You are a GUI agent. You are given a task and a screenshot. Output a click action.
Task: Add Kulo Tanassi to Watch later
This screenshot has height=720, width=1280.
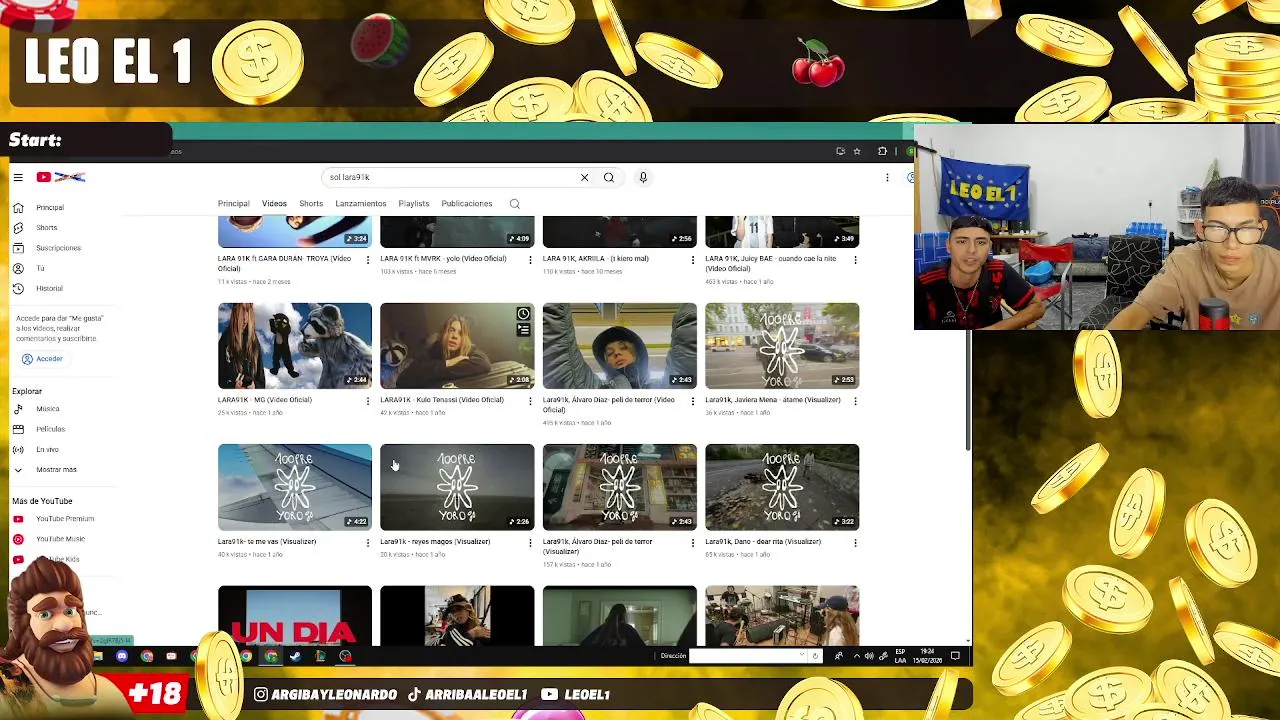523,314
